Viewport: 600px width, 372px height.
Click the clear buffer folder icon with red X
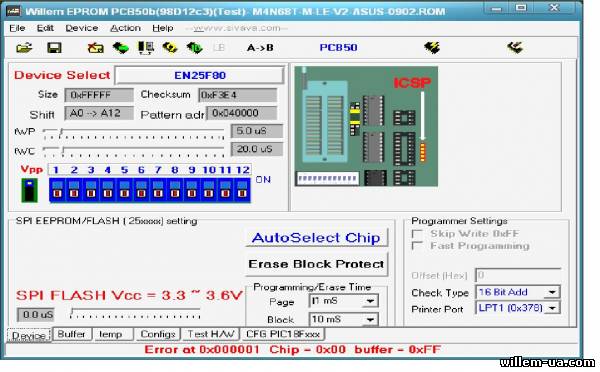[x=95, y=48]
